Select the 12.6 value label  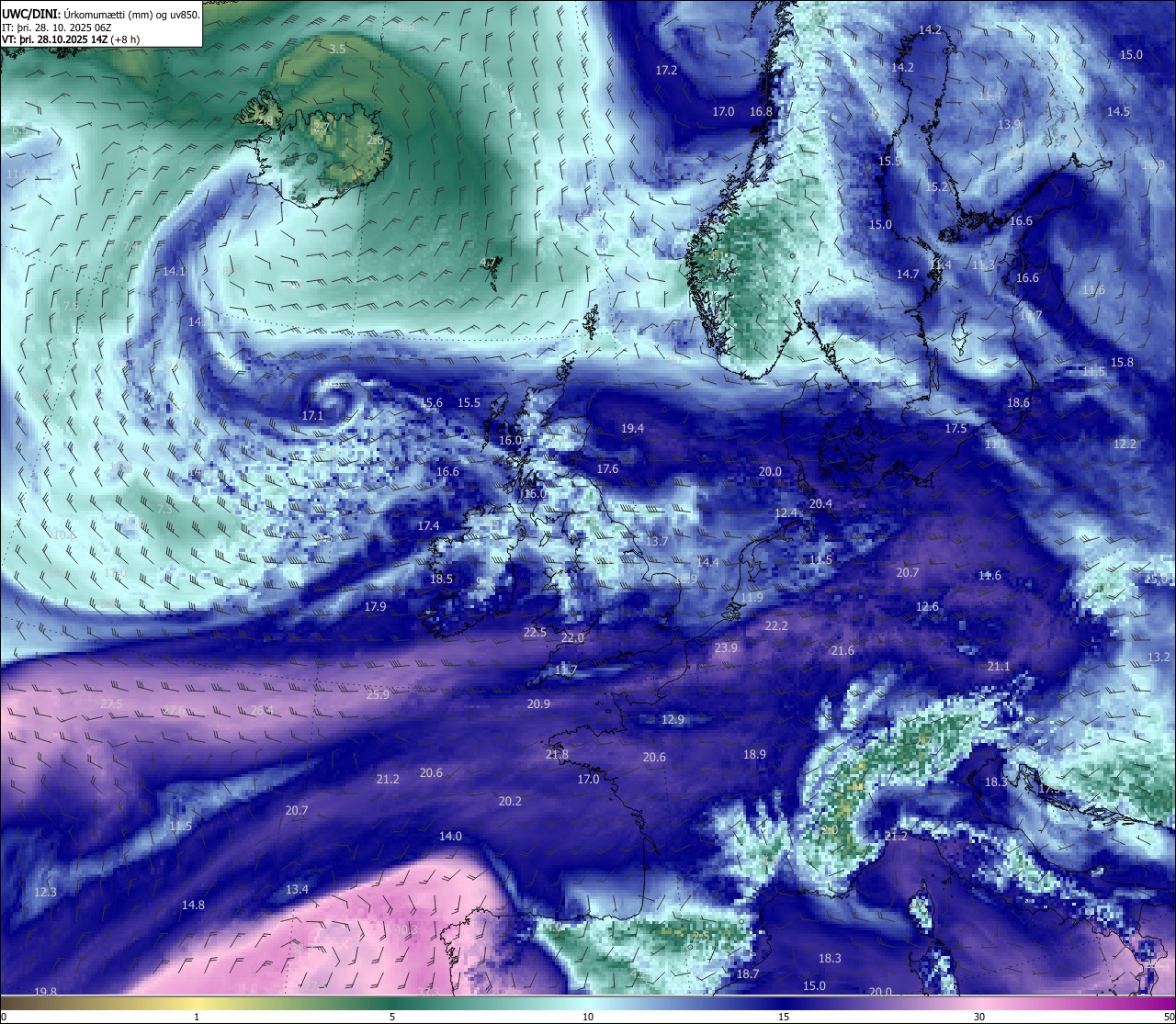point(927,606)
